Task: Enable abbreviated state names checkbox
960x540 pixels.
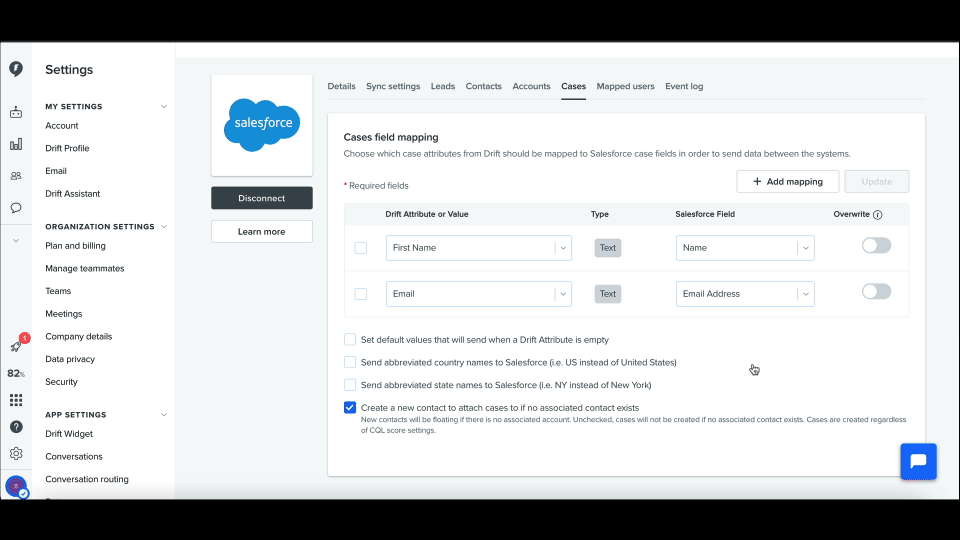Action: click(350, 384)
